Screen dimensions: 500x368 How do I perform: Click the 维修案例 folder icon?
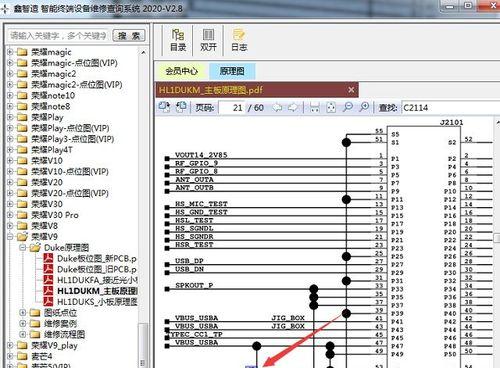[35, 324]
